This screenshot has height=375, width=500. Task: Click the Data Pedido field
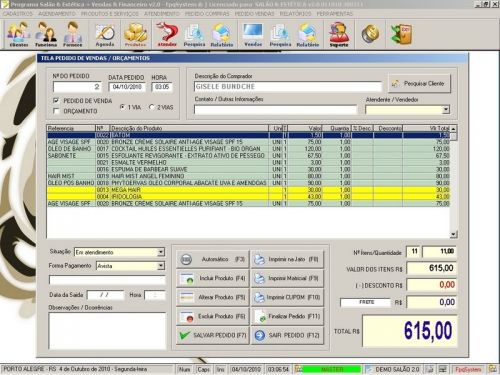click(127, 87)
